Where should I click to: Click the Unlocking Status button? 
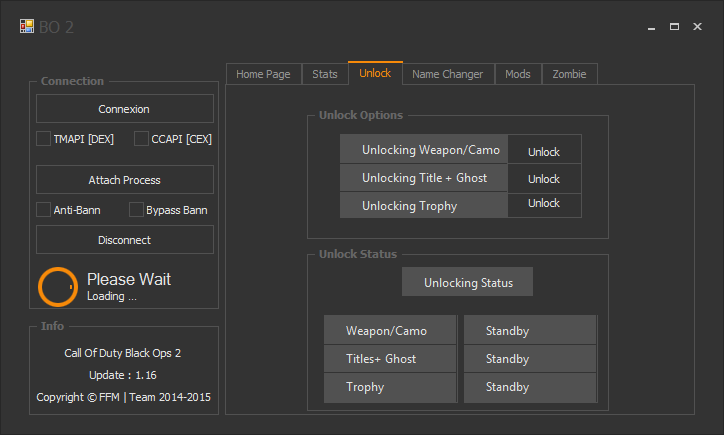[x=467, y=282]
